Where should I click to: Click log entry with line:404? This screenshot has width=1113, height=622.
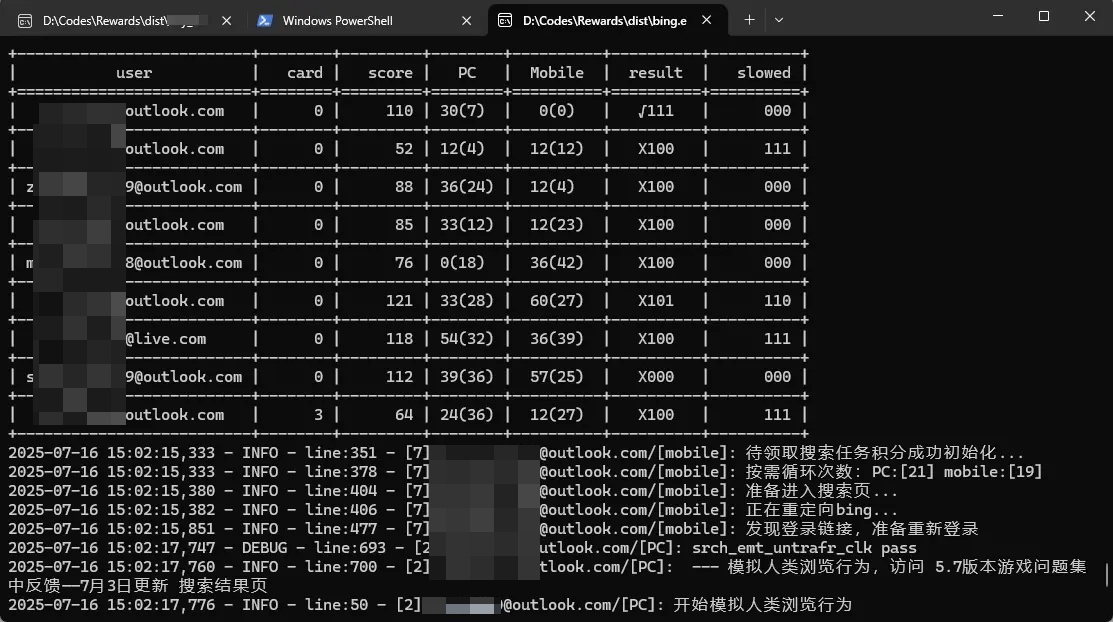(x=453, y=491)
